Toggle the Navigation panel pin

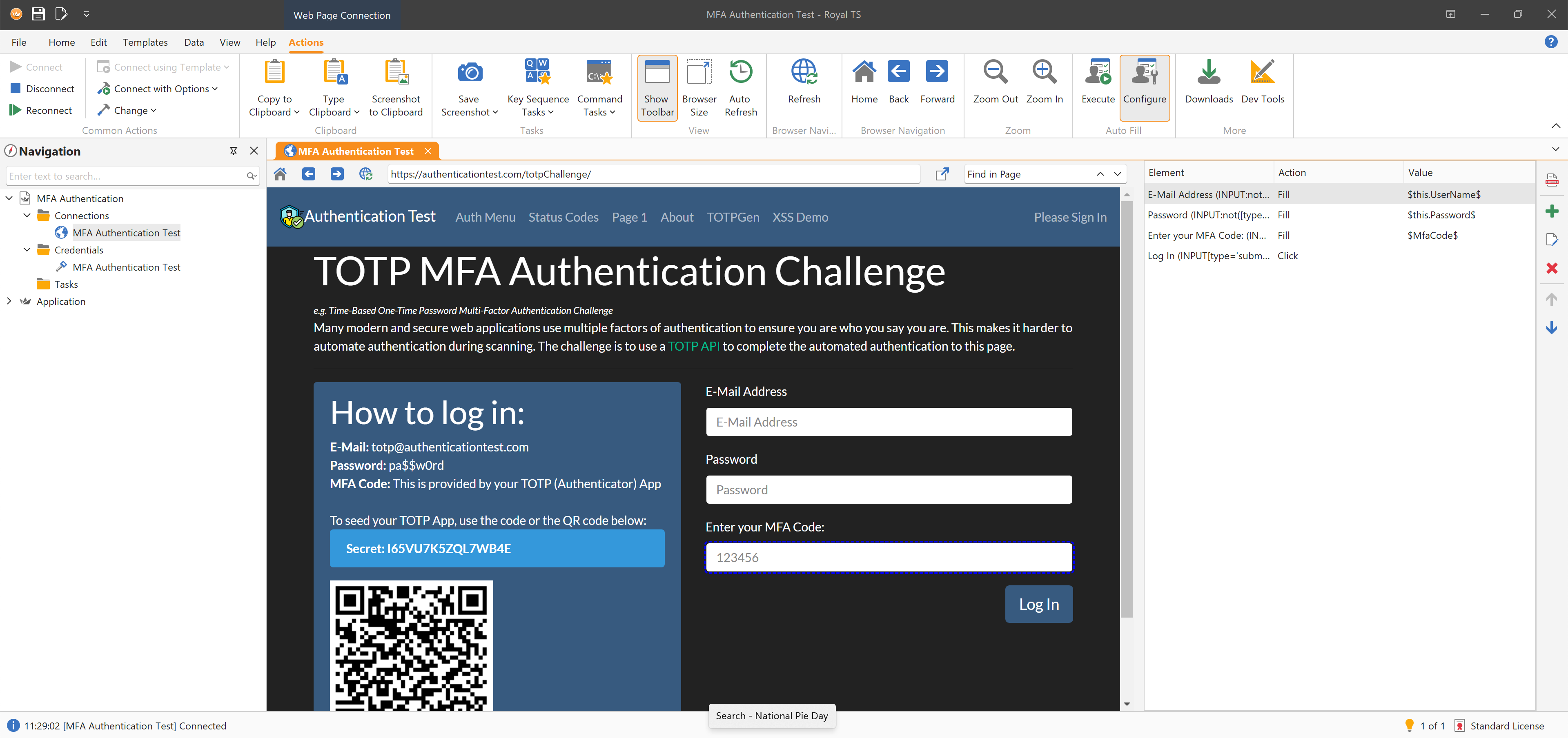tap(233, 151)
